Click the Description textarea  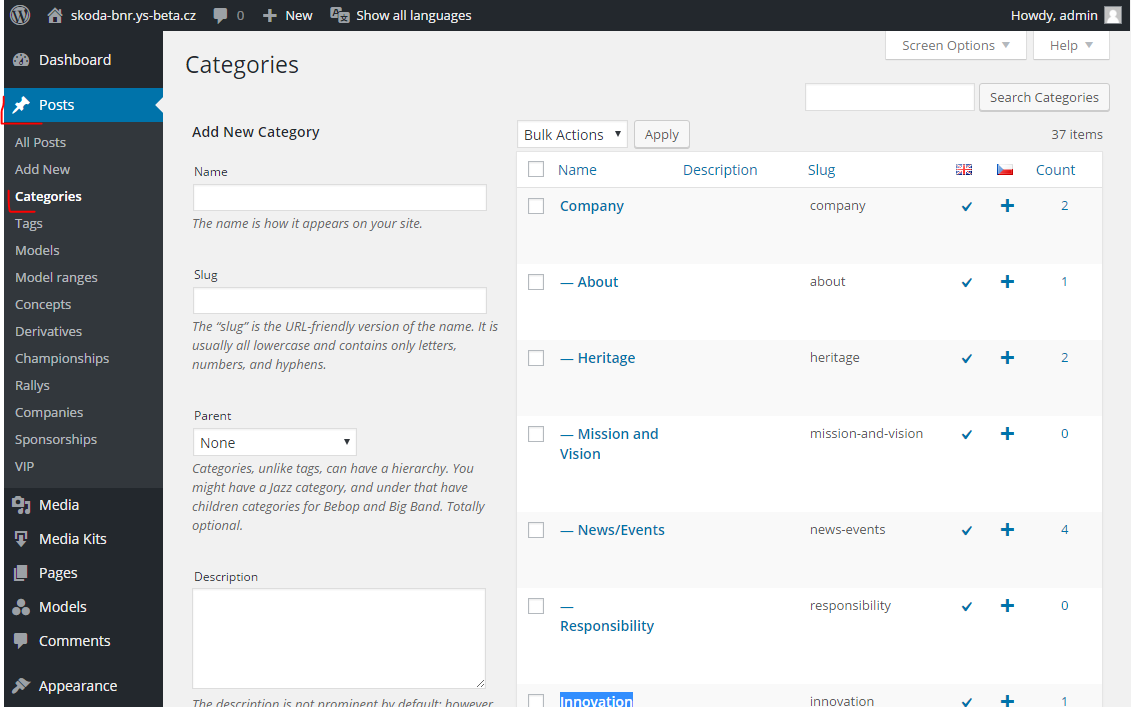pyautogui.click(x=339, y=638)
